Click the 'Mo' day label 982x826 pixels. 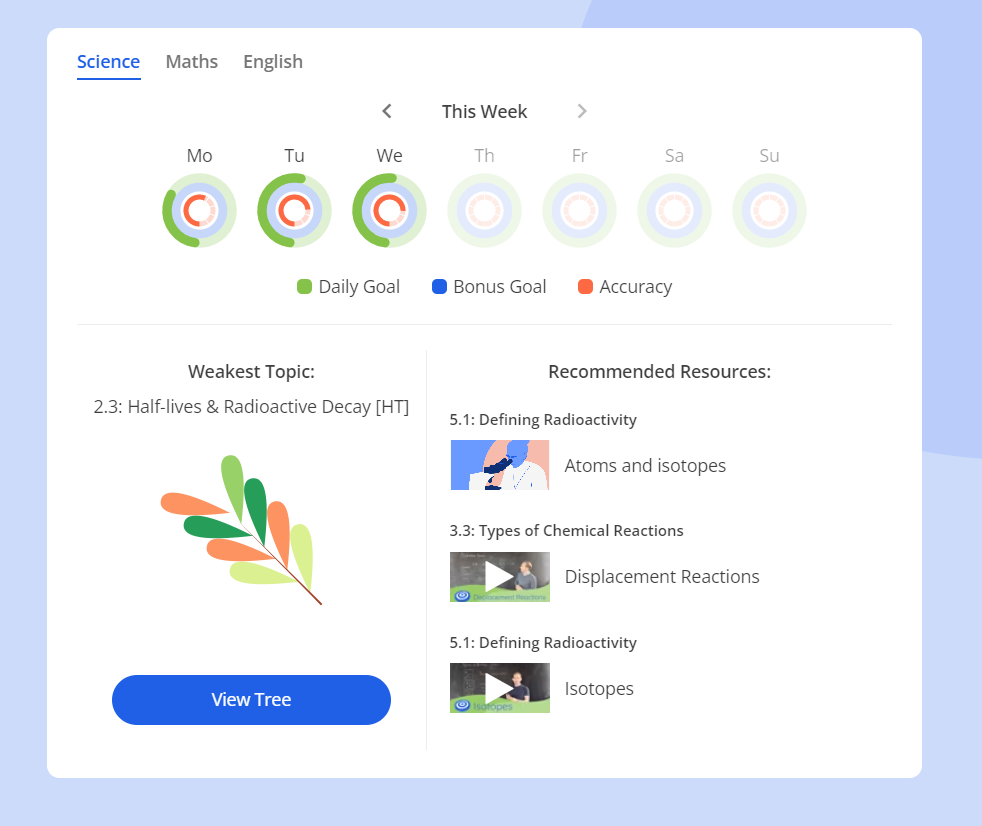click(199, 155)
